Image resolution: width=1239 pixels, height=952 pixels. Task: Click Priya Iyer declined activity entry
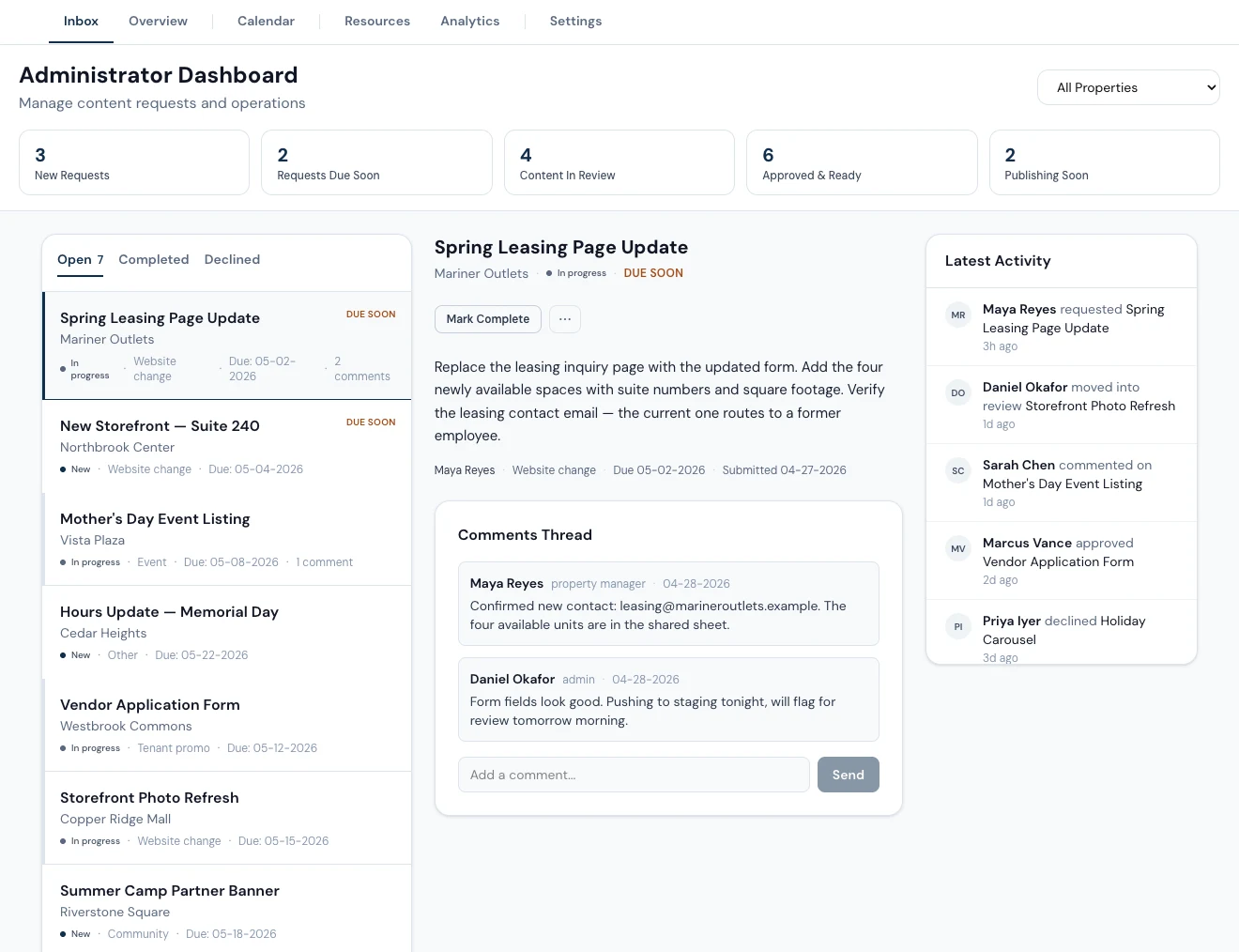click(x=1062, y=632)
